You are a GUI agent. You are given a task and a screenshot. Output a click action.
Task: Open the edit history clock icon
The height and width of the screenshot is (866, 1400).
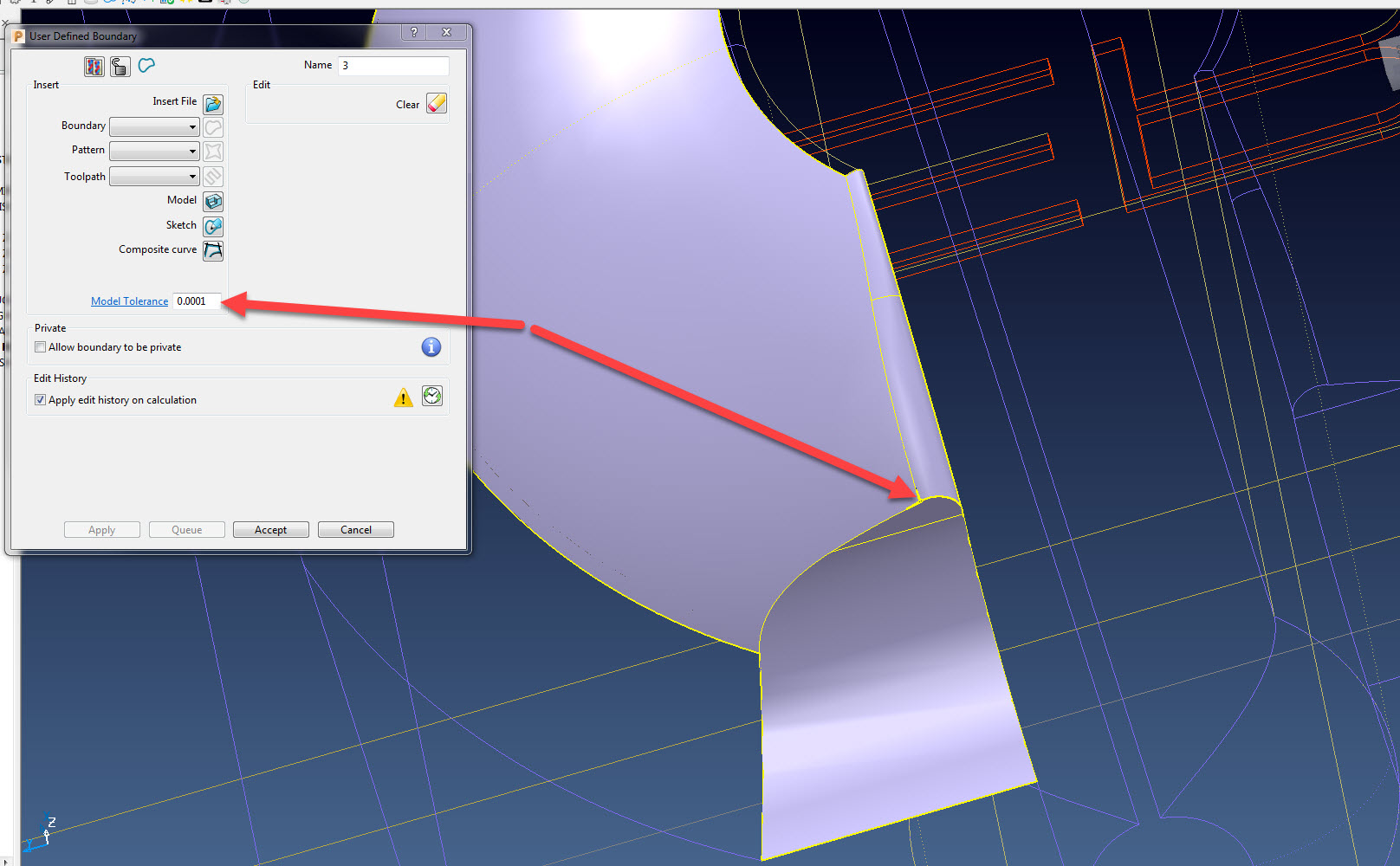click(432, 397)
